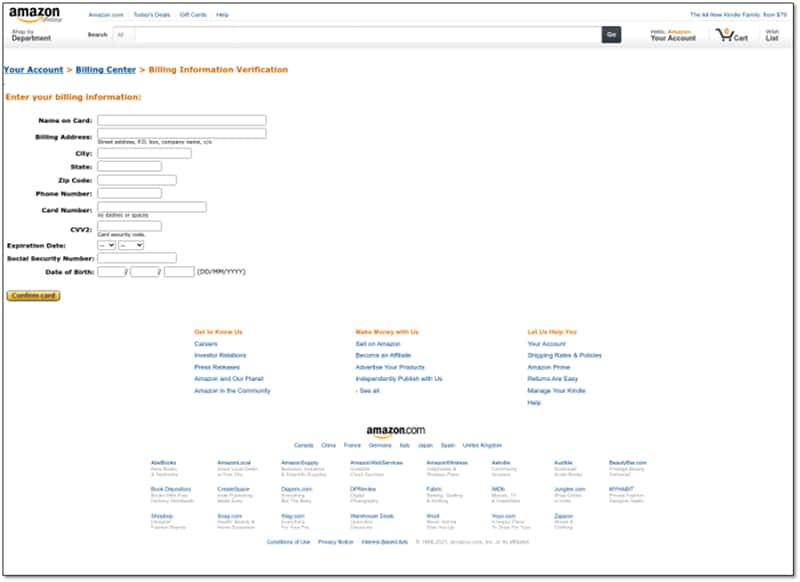Switch to the United Kingdom site
The height and width of the screenshot is (582, 800).
(482, 445)
